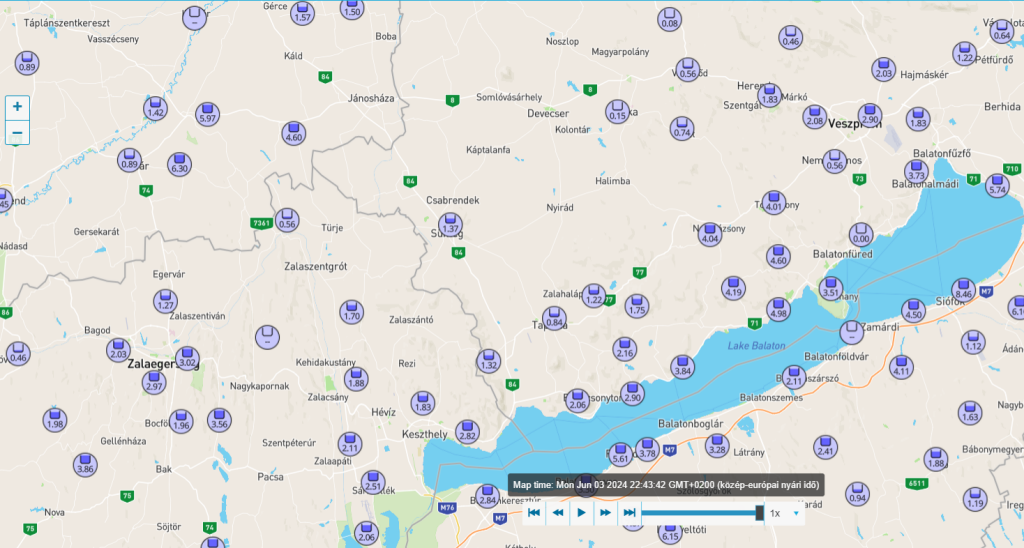
Task: Skip to the last frame of the timeline
Action: [x=629, y=513]
